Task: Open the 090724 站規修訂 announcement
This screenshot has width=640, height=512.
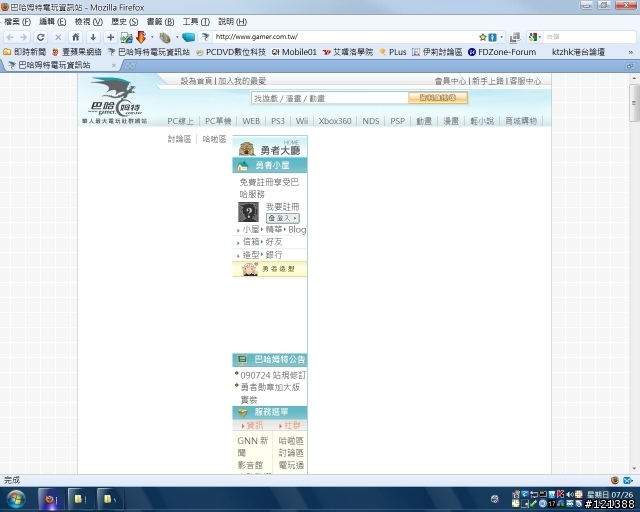Action: pos(273,375)
